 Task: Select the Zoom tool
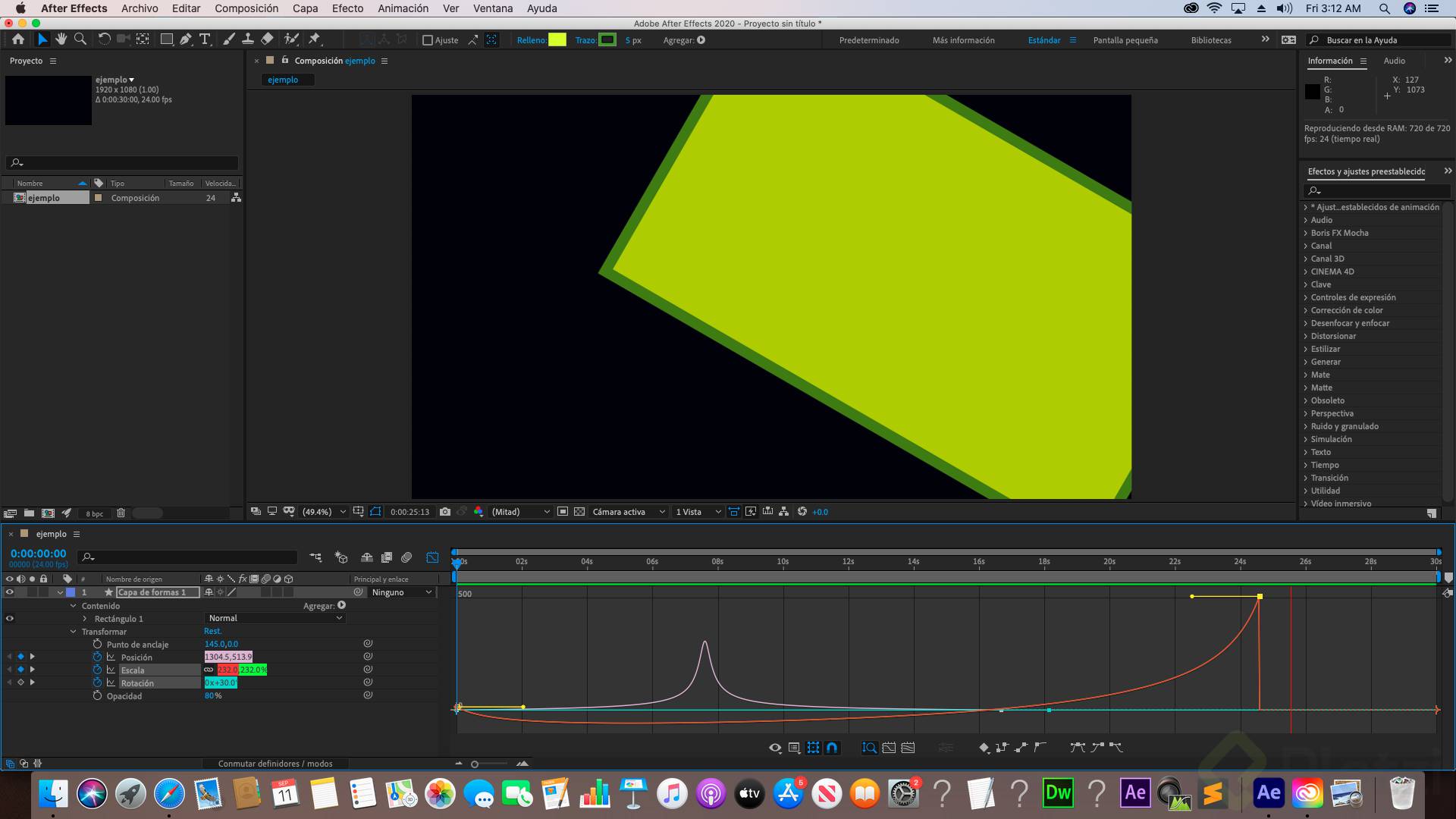80,39
